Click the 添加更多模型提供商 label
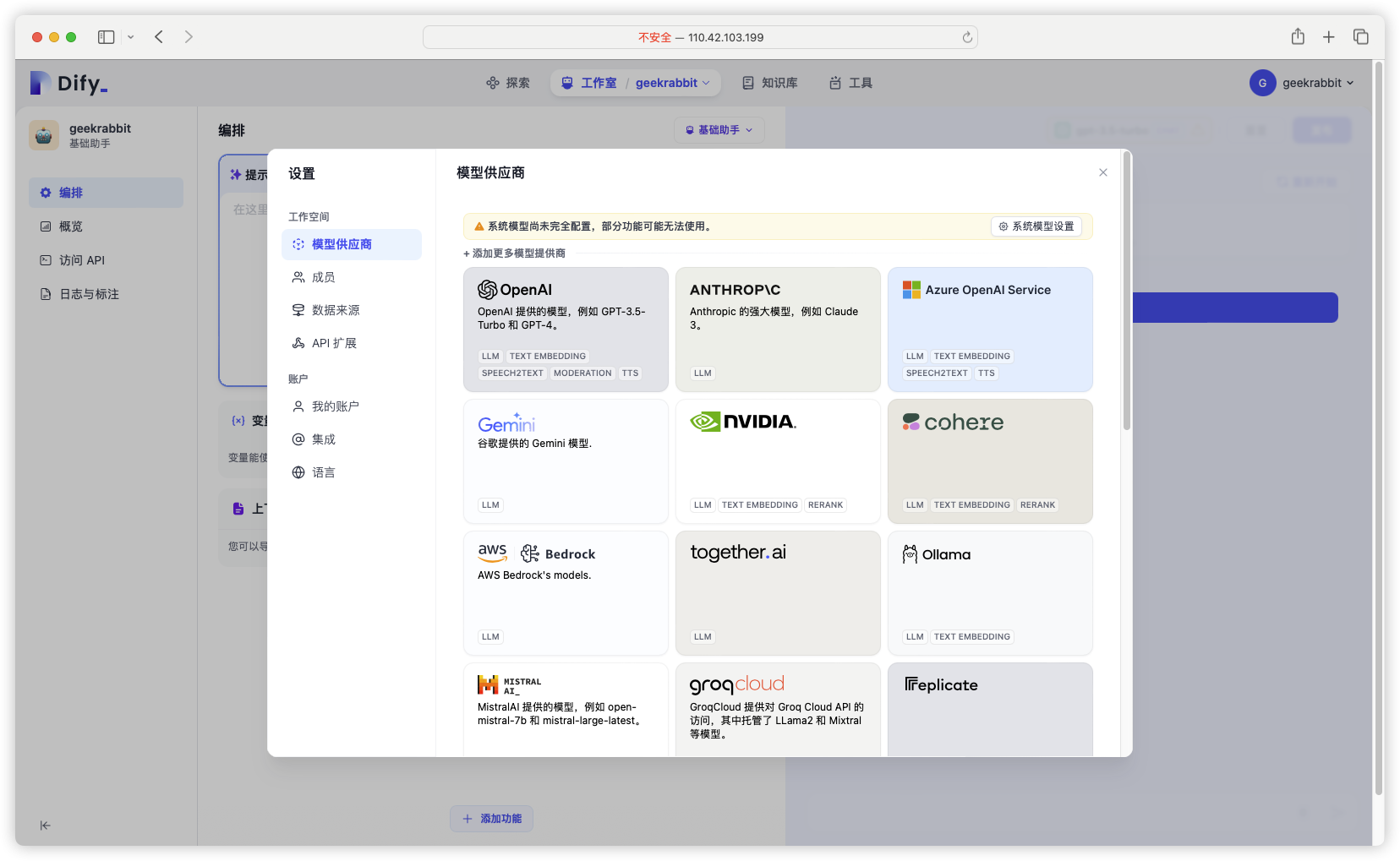 pos(514,253)
